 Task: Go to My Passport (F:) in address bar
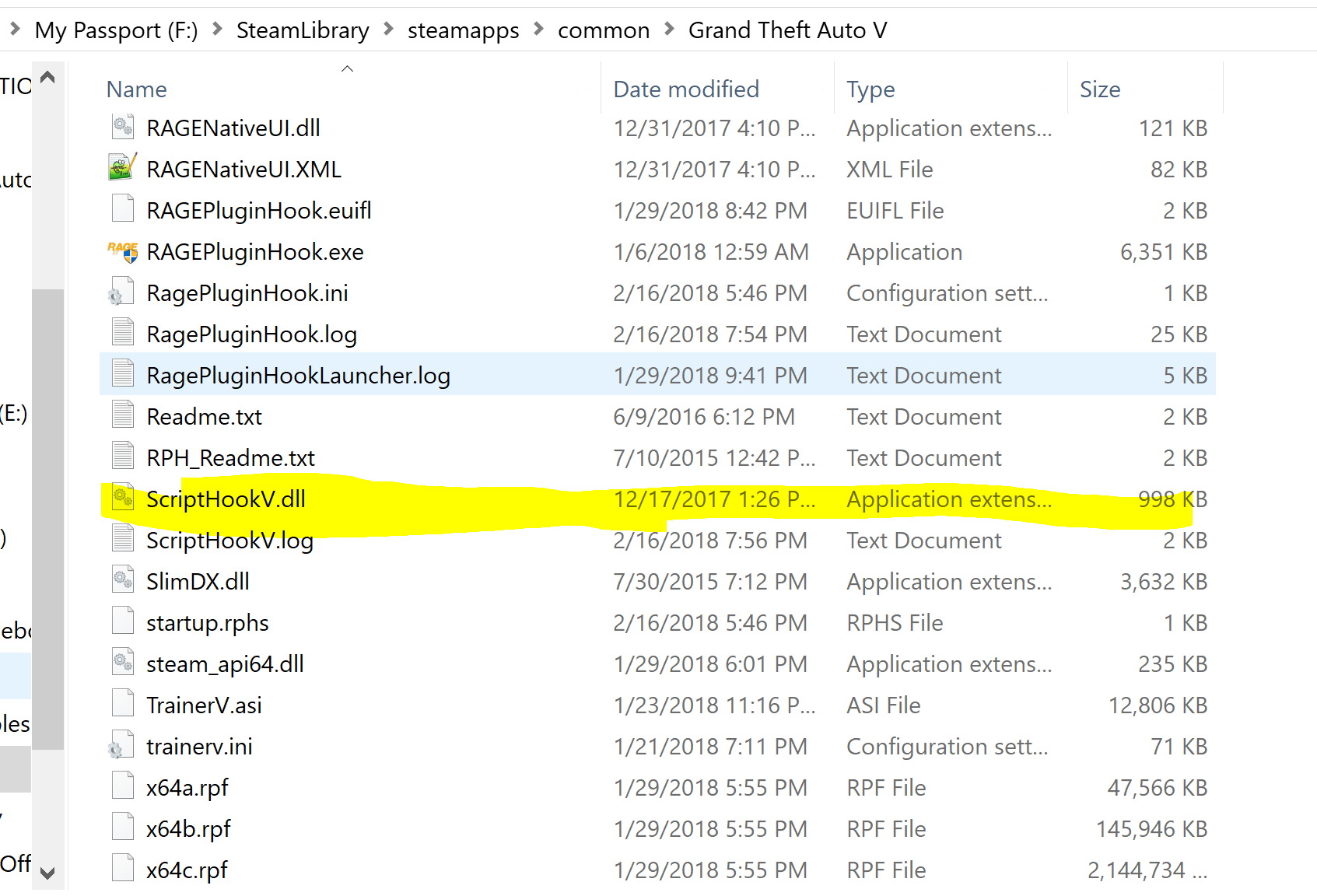pyautogui.click(x=116, y=30)
